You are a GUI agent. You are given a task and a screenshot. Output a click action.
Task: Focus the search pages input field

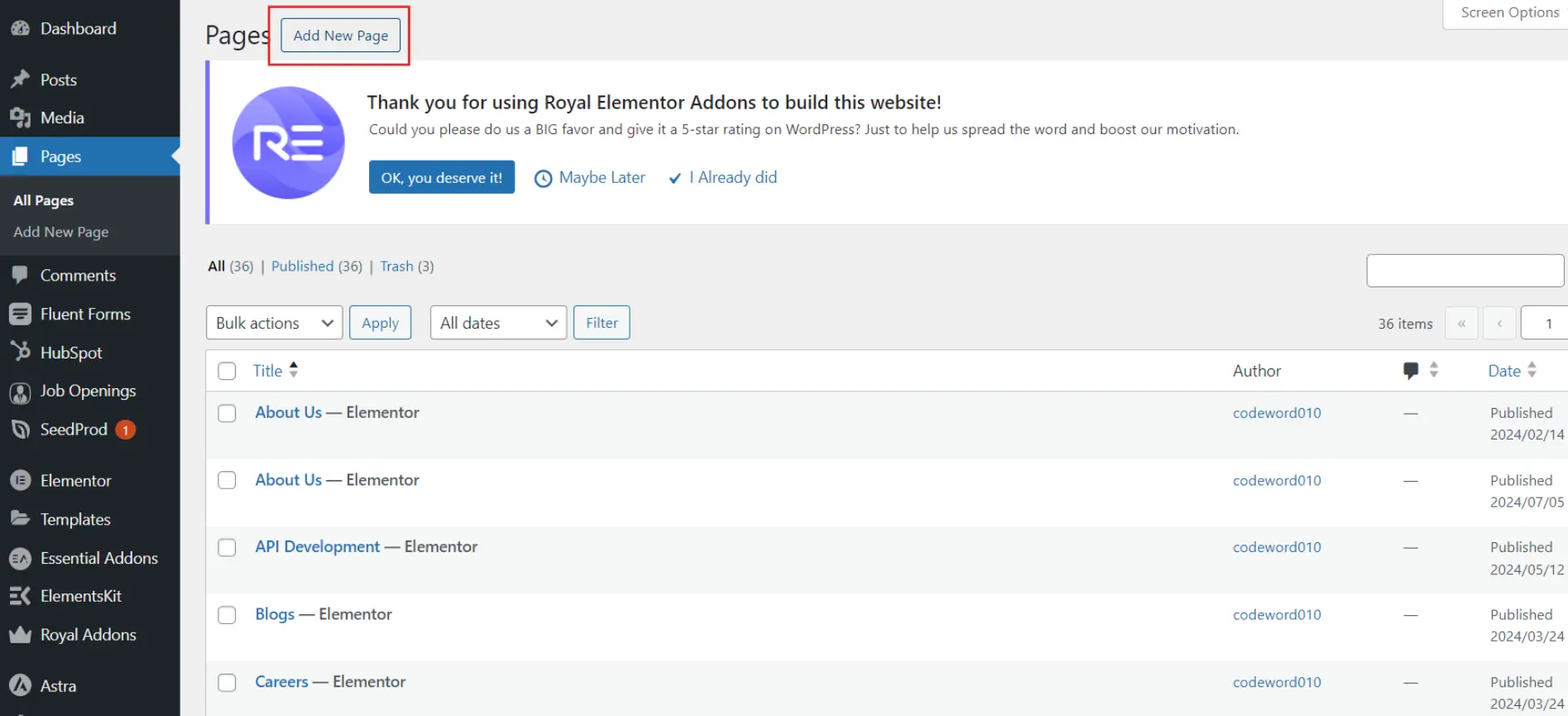click(x=1465, y=271)
